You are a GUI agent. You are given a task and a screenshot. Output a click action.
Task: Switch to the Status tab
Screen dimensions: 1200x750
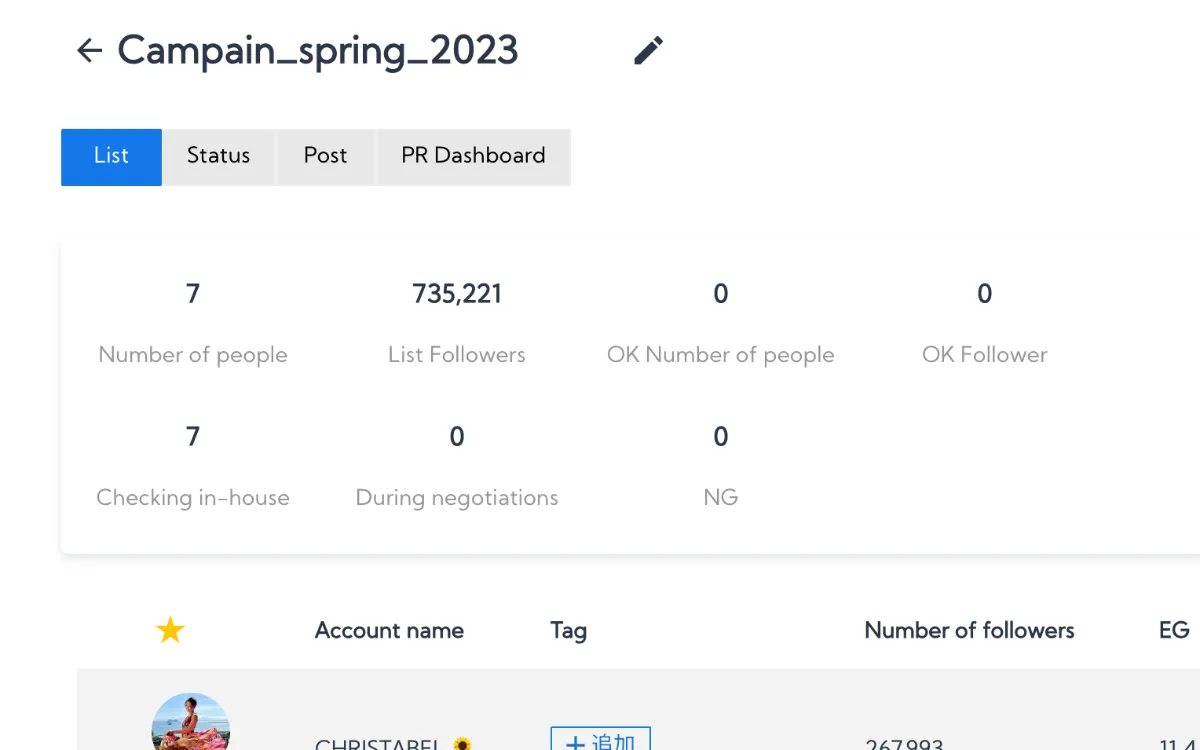218,156
